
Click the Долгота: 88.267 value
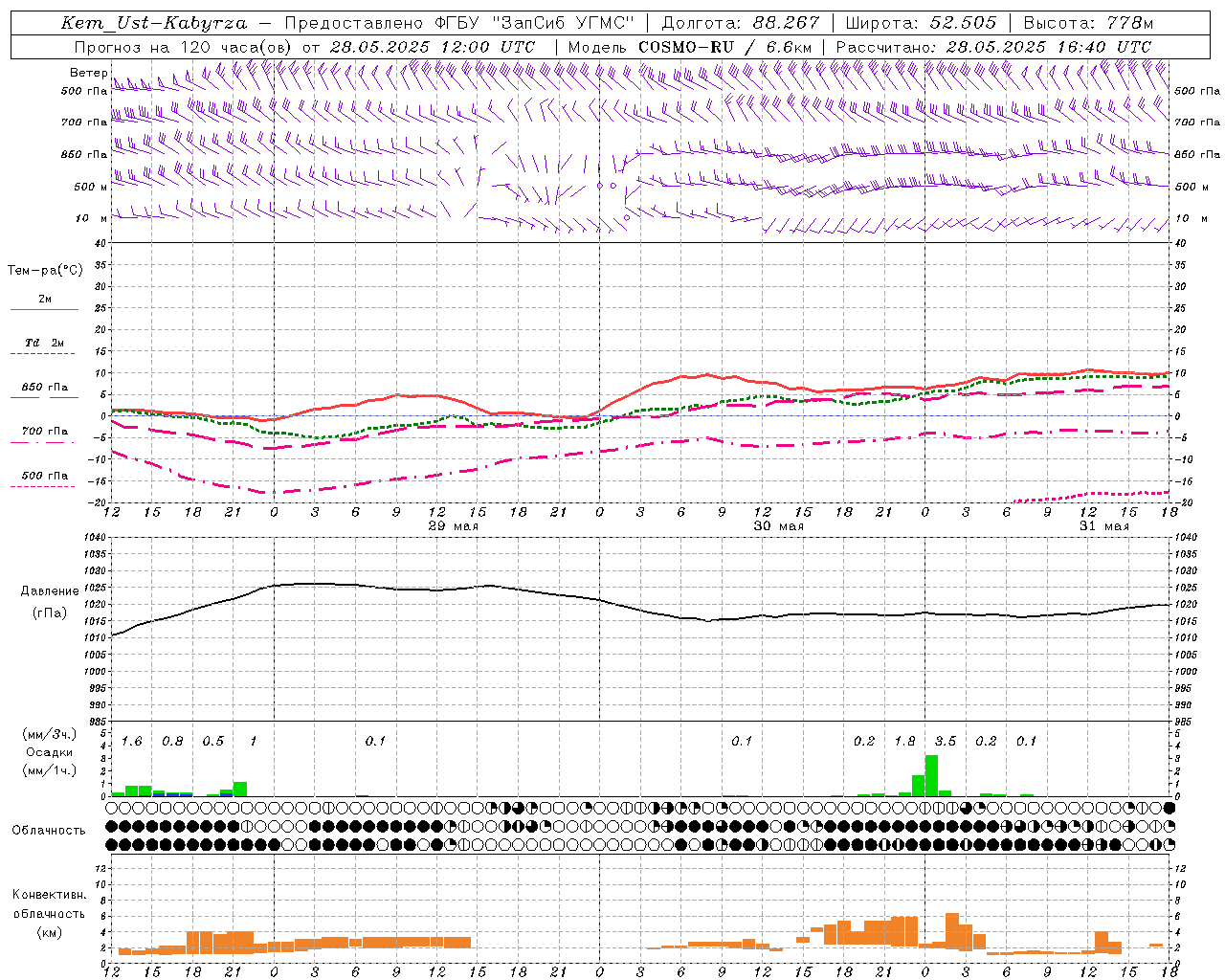tap(741, 23)
